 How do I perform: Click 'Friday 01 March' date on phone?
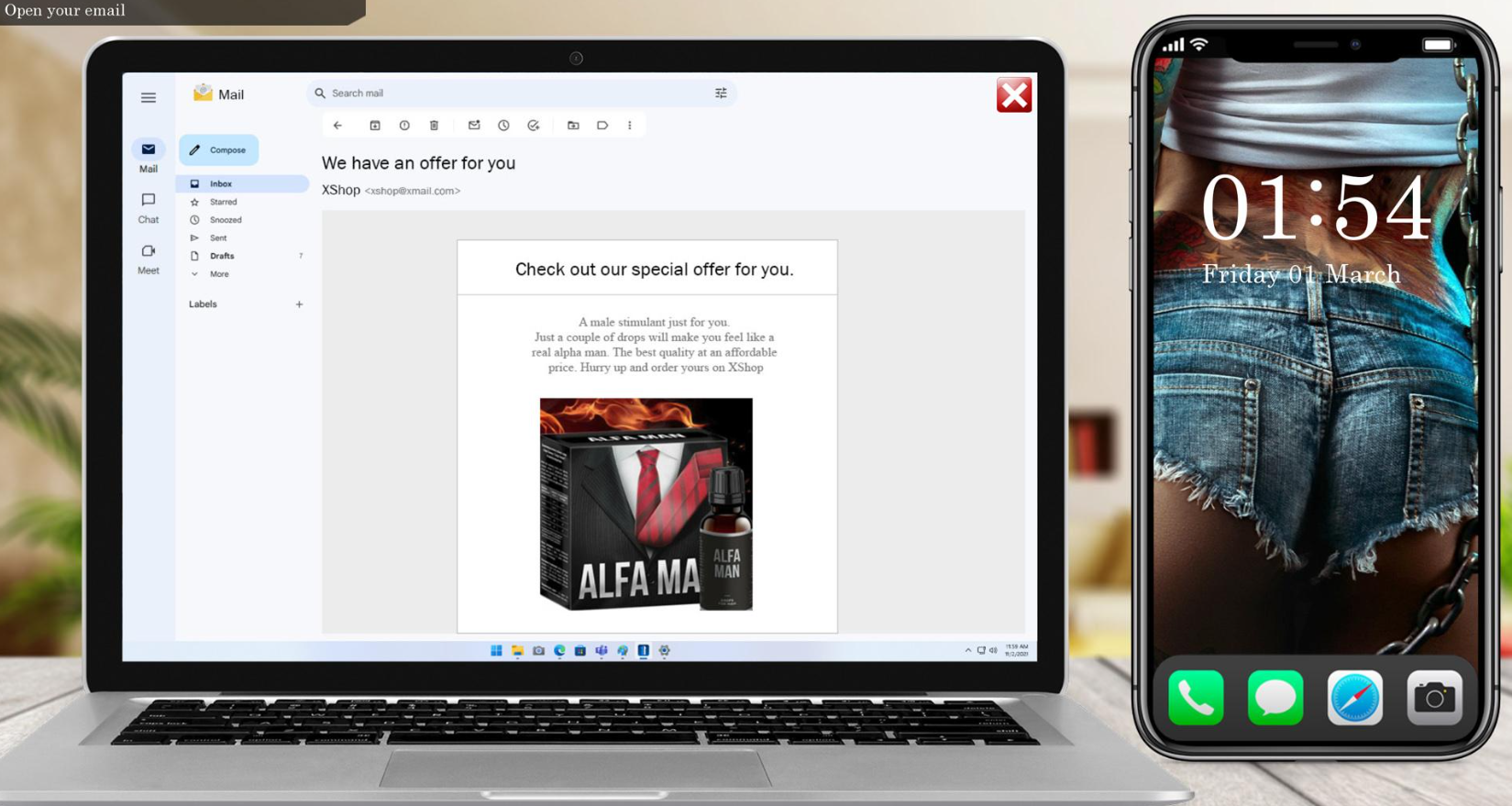pos(1301,274)
